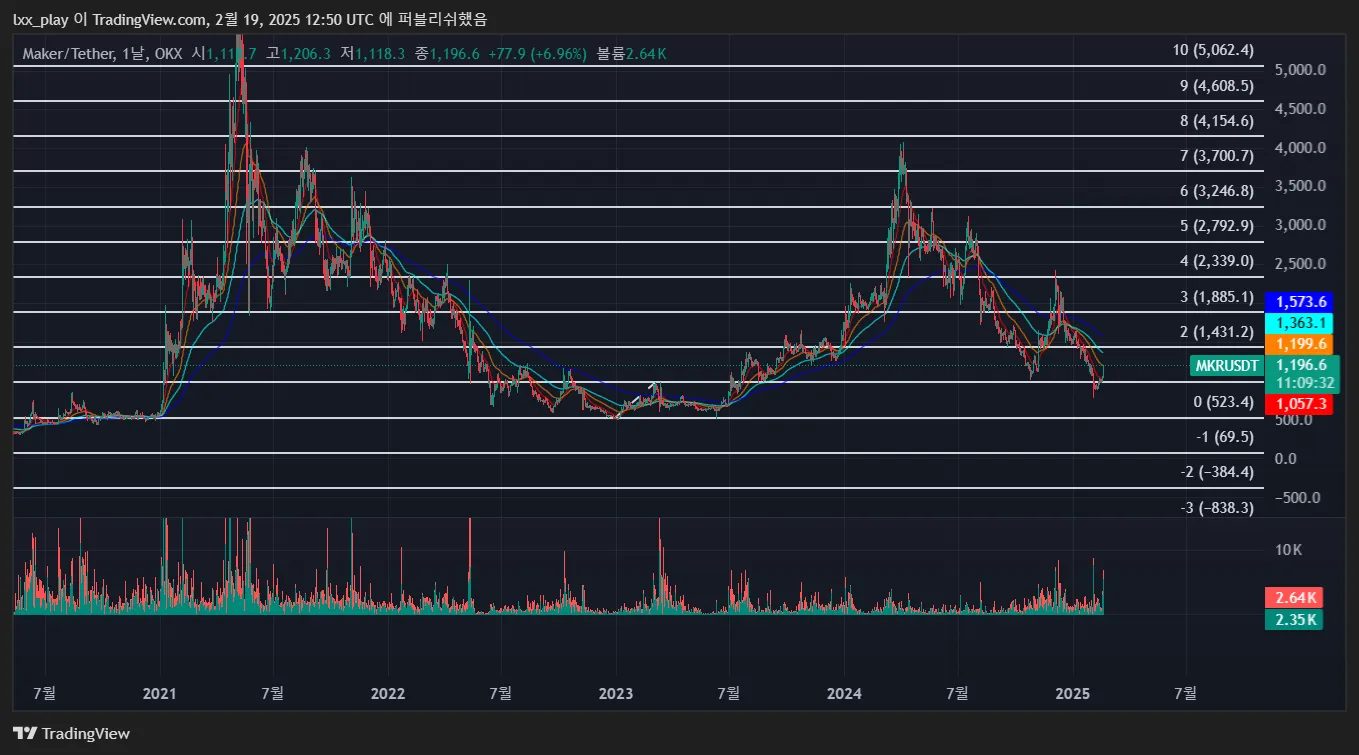Click the 7월 label following 2025

point(1186,693)
